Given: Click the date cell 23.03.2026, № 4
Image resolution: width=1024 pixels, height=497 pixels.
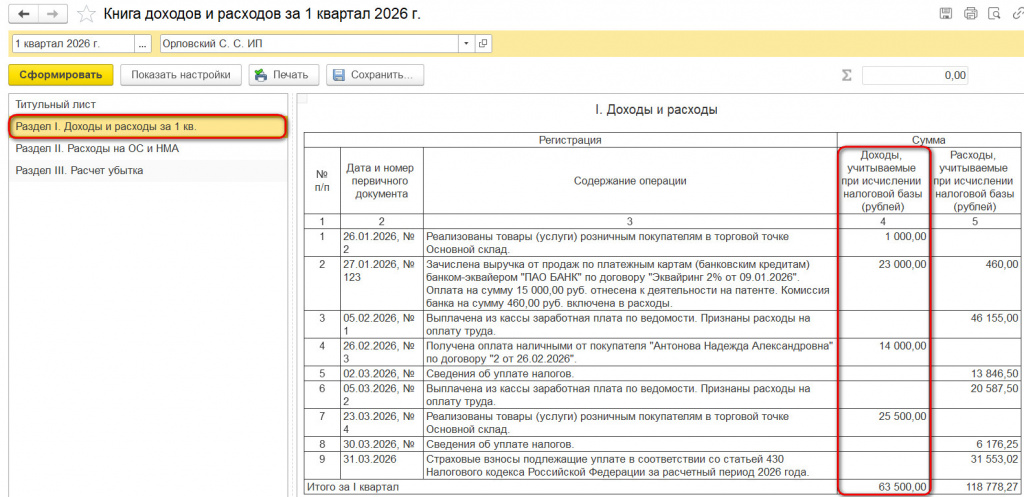Looking at the screenshot, I should 382,423.
